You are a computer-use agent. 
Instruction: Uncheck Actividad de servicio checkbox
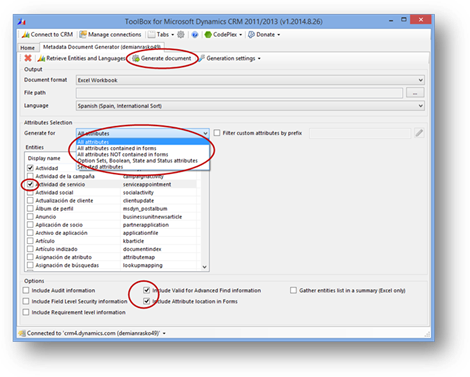(30, 184)
